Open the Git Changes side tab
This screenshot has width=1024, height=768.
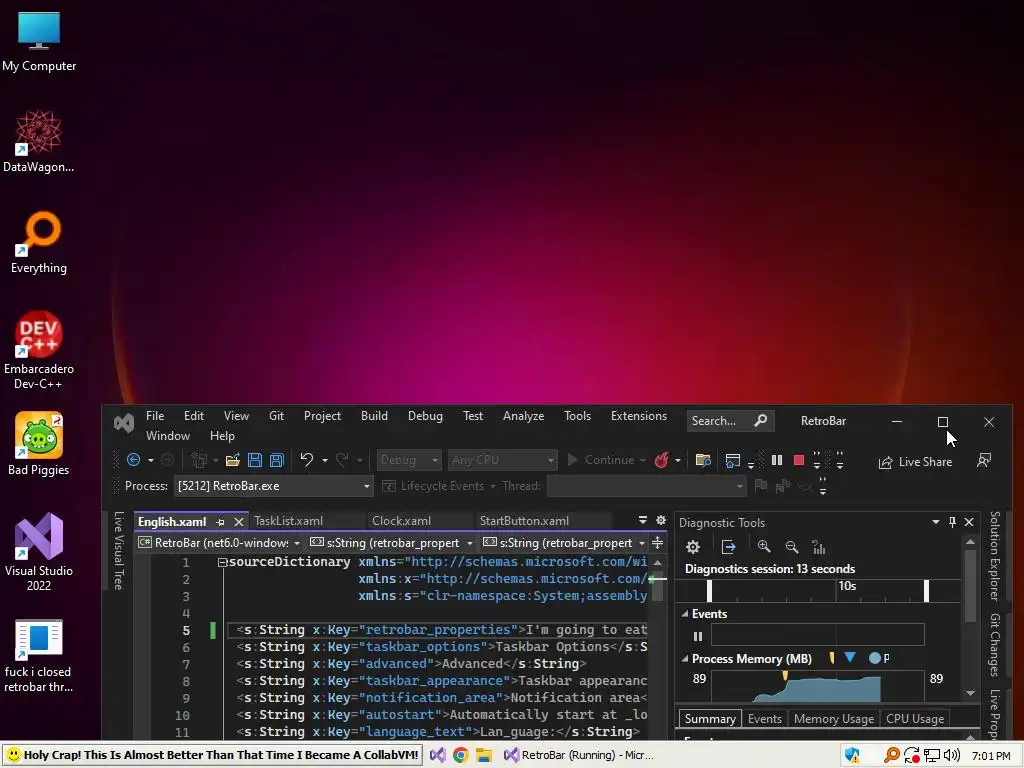995,645
